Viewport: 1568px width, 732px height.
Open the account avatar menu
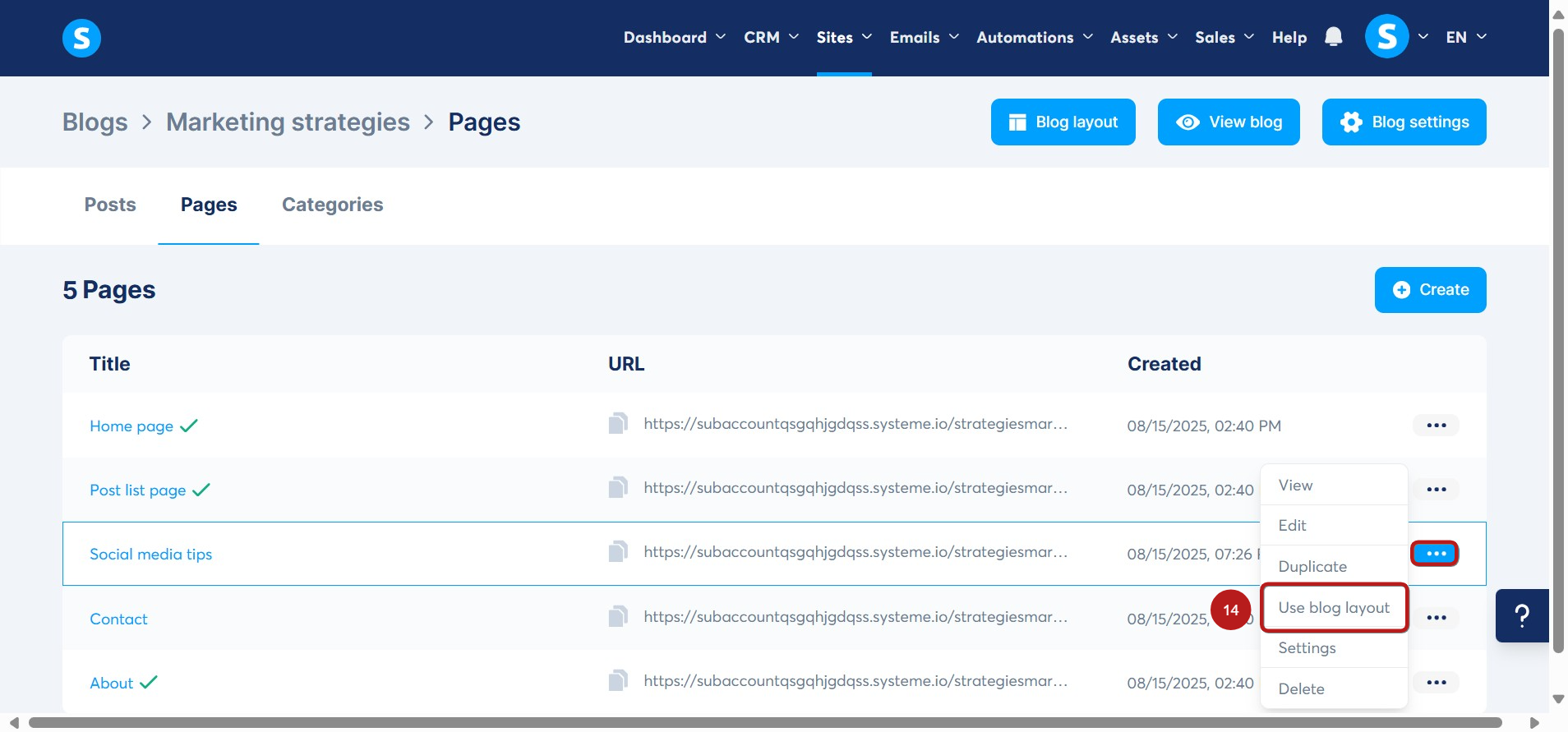[x=1386, y=37]
